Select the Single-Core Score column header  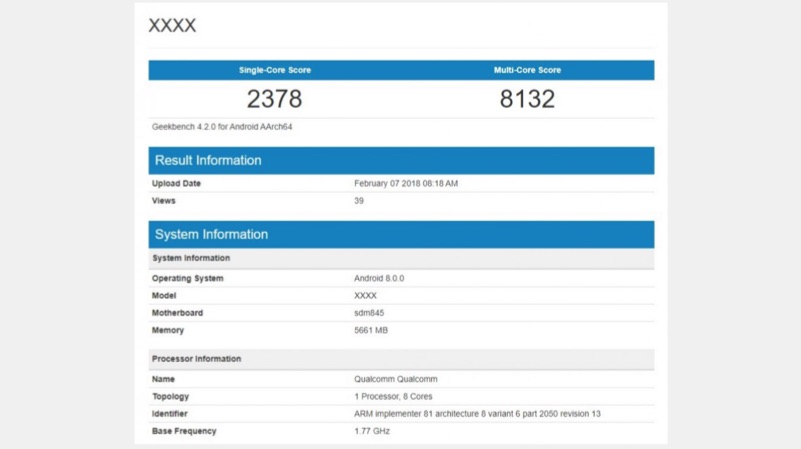(274, 70)
